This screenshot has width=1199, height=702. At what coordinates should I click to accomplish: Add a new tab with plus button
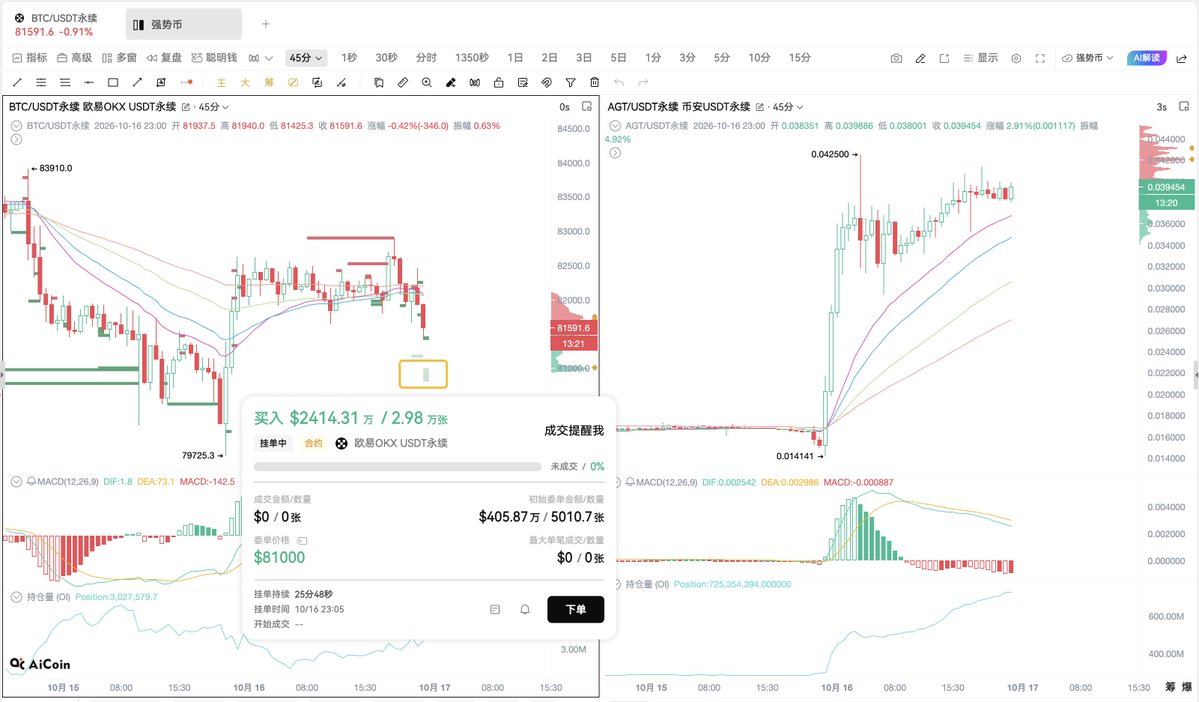point(265,24)
